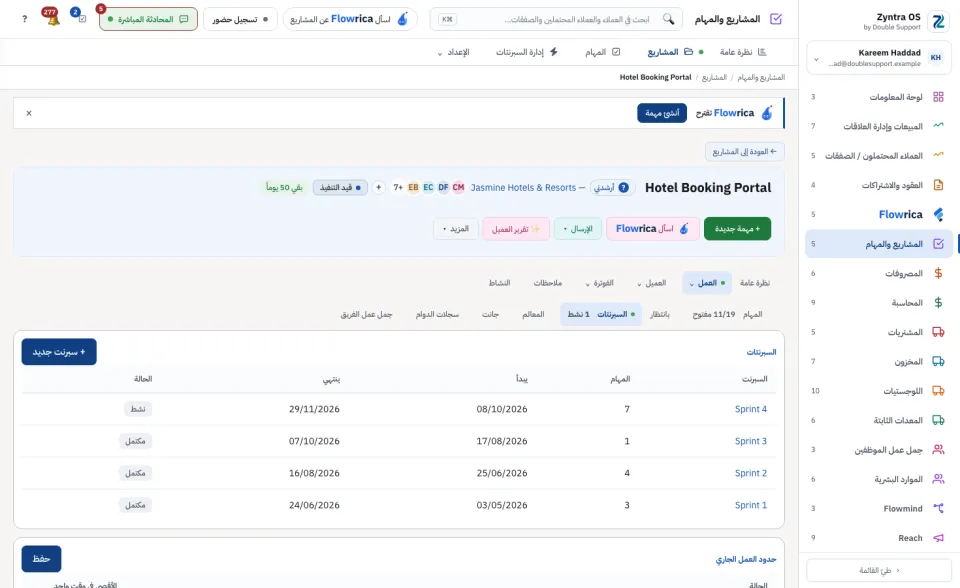Open human resources icon الموارد البشرية

[x=938, y=479]
